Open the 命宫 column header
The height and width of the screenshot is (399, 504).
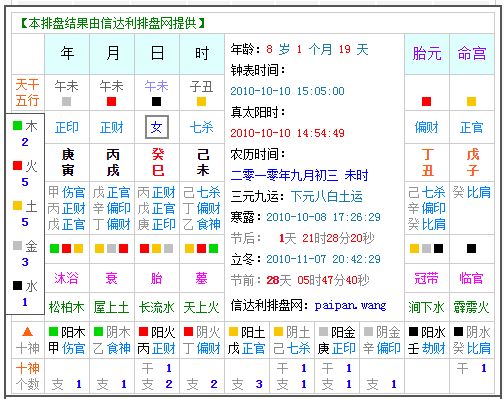pyautogui.click(x=472, y=54)
